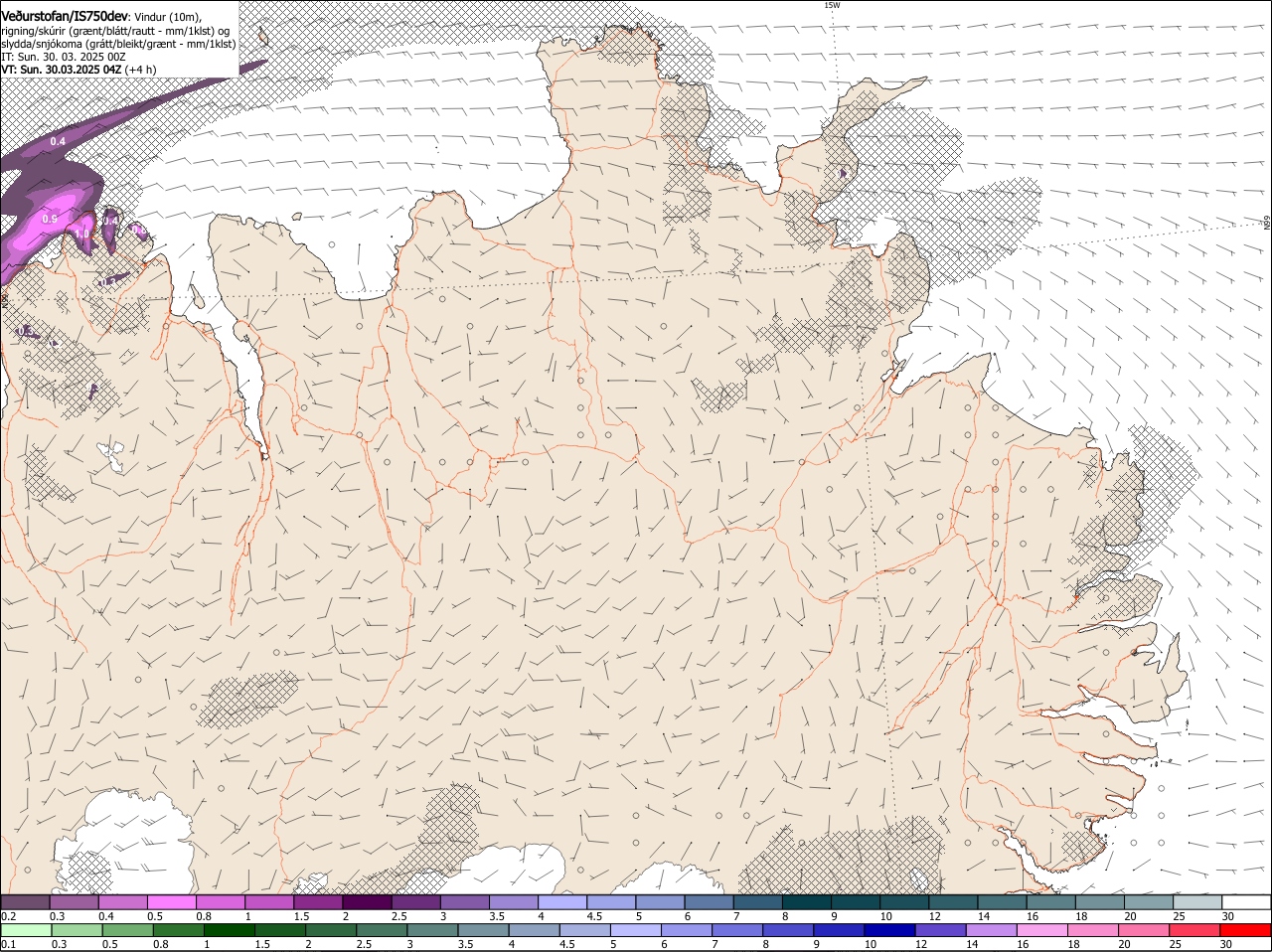The image size is (1272, 952).
Task: Pick the lower legend swatch above the 0.5 label
Action: [127, 930]
